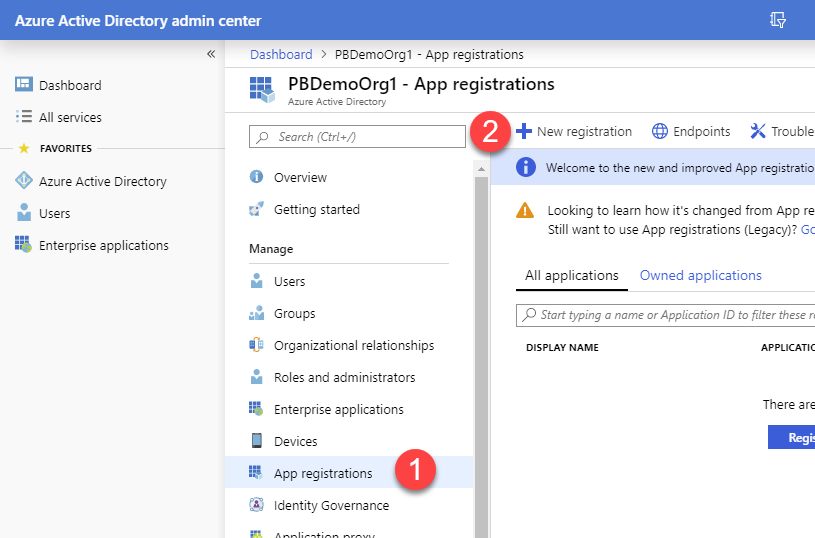This screenshot has width=815, height=538.
Task: Switch to the Owned applications tab
Action: coord(701,275)
